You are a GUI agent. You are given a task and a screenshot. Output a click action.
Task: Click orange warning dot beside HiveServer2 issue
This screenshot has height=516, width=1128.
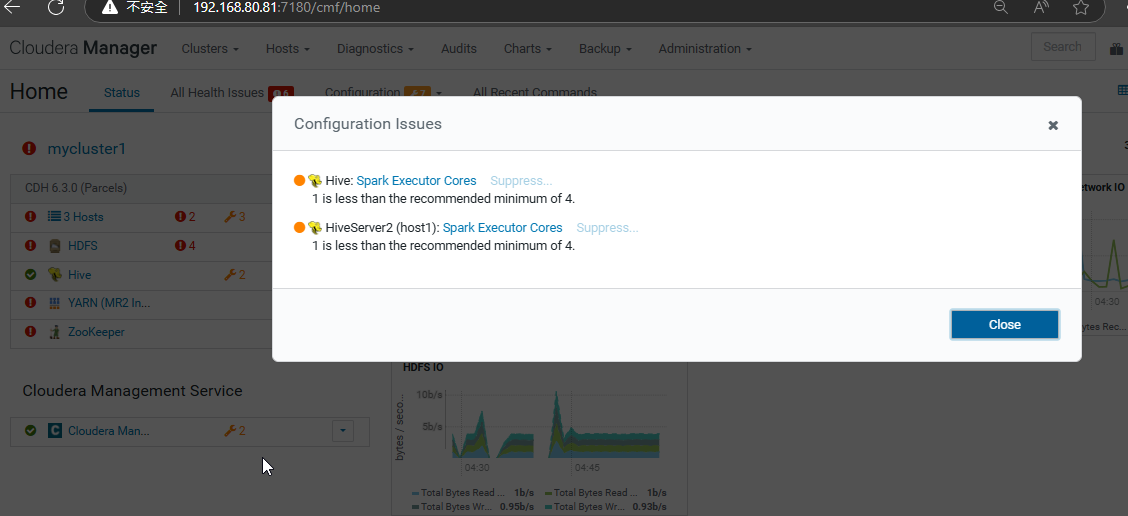(299, 227)
